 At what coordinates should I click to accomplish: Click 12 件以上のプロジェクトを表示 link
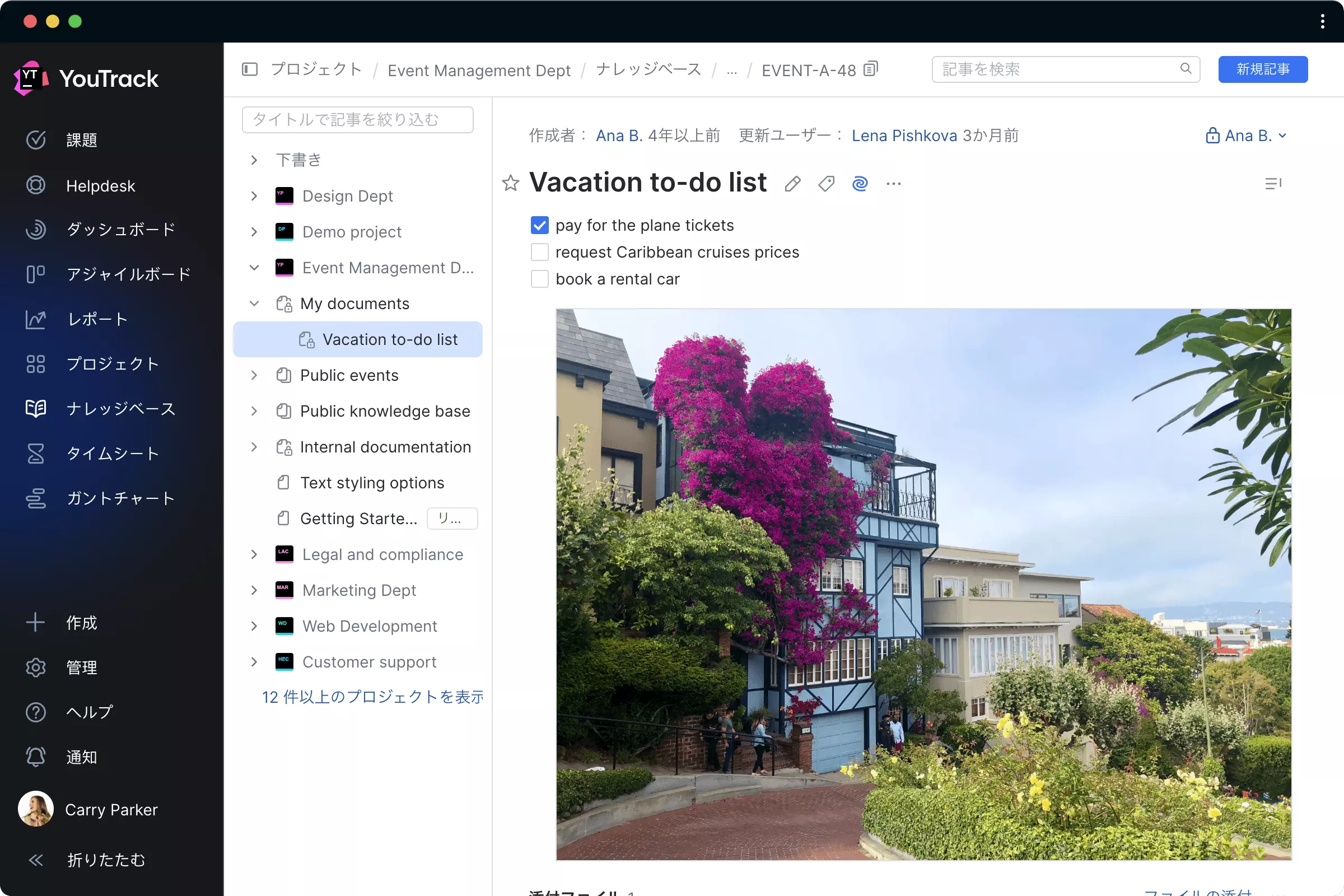[x=372, y=697]
